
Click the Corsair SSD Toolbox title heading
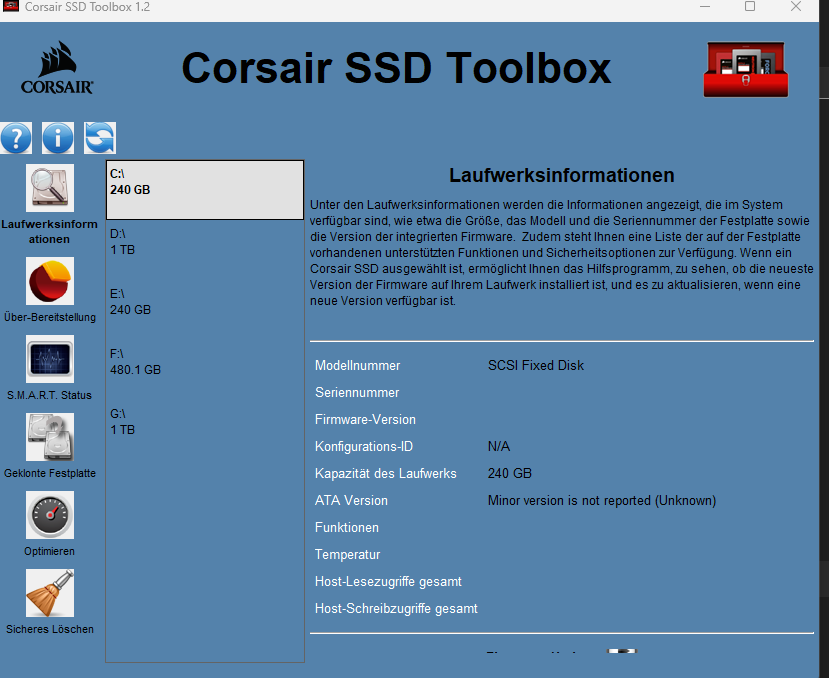(x=397, y=68)
